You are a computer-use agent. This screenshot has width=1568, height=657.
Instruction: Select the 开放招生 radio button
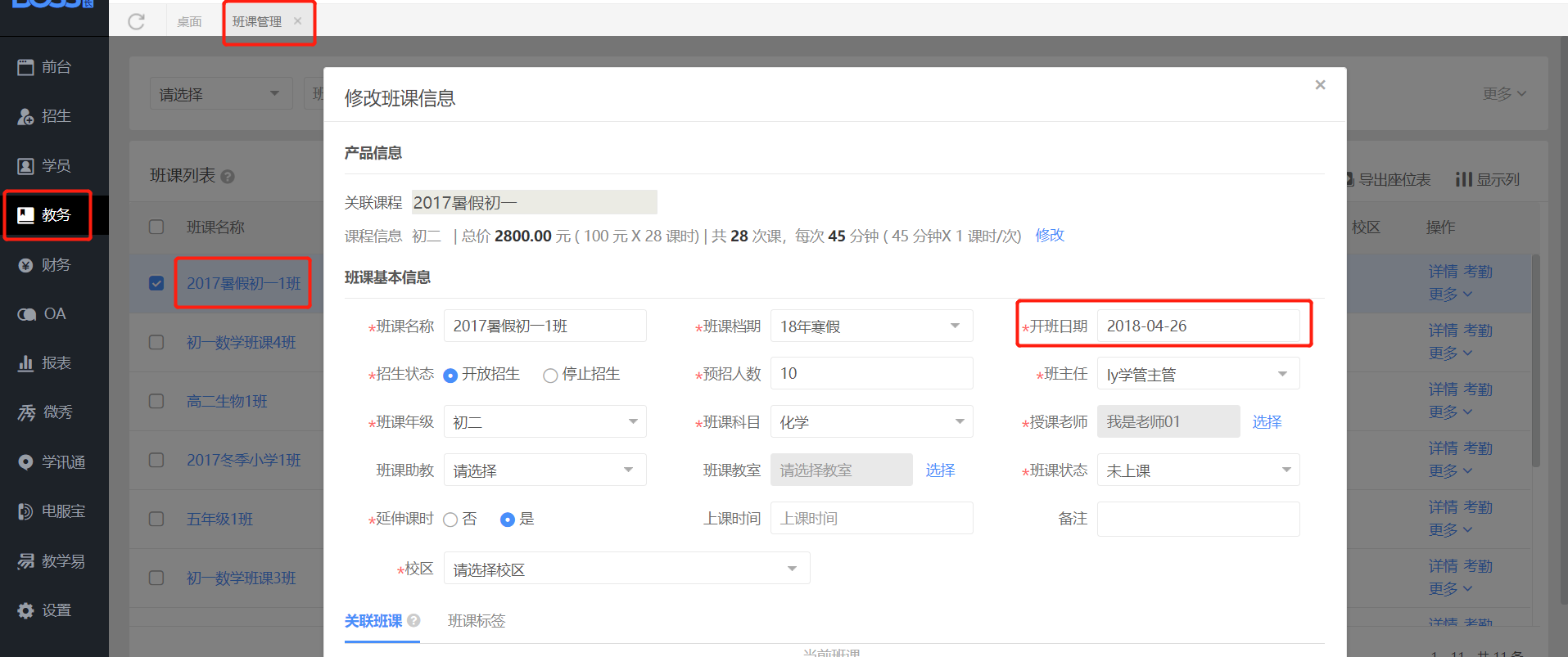click(450, 376)
